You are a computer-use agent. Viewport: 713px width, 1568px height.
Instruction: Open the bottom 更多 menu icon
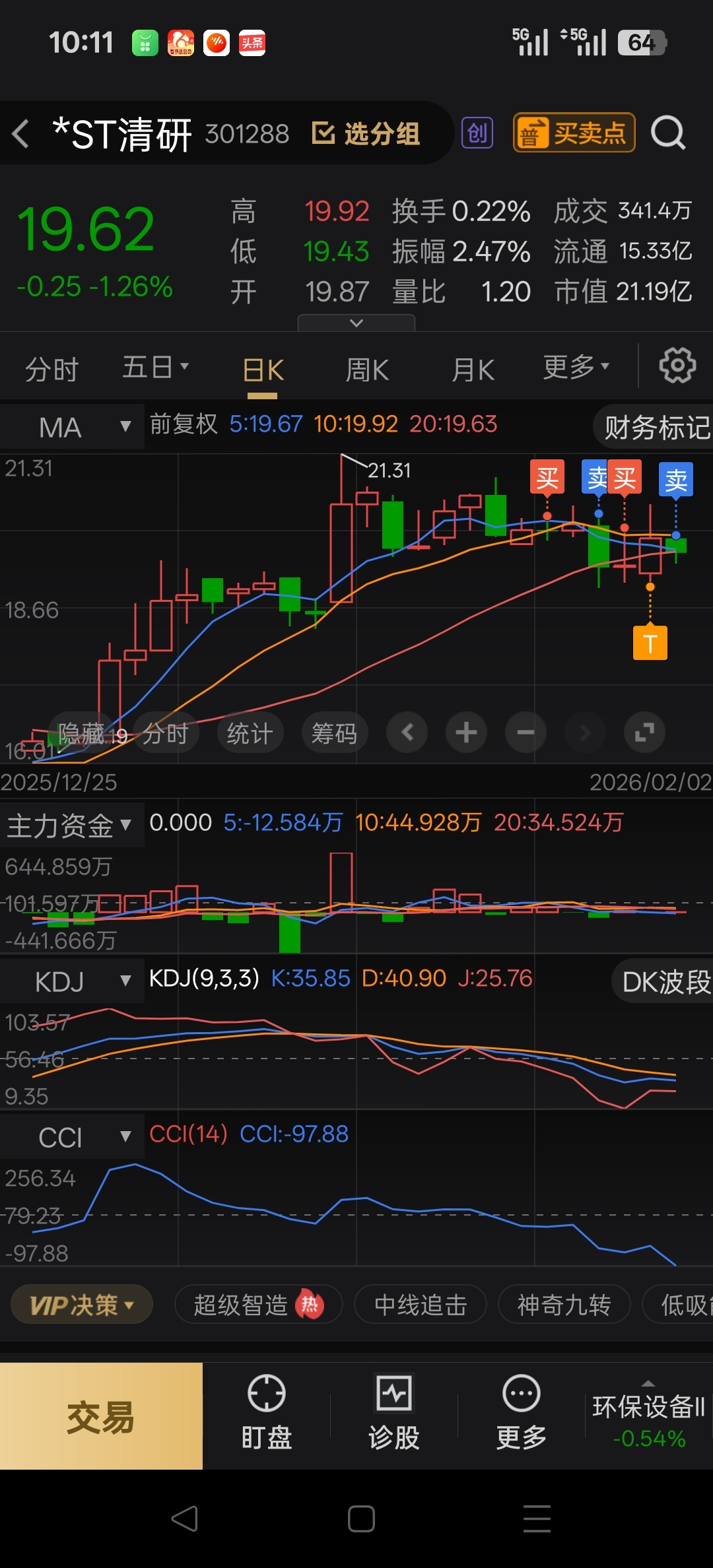coord(522,1412)
